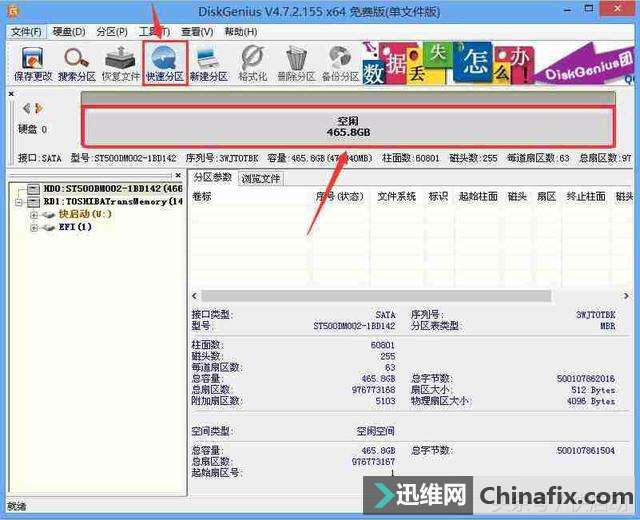Click the 空闲 465.8GB free space bar
Screen dimensions: 640x520
tap(347, 126)
